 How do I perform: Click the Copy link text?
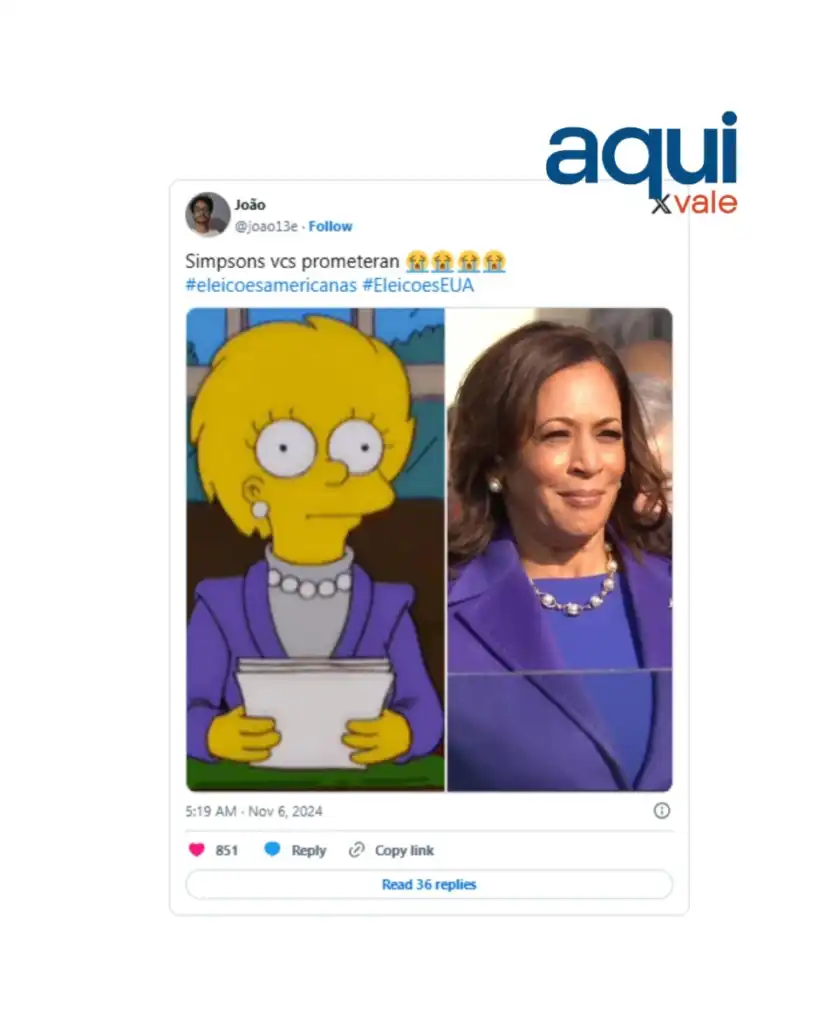coord(404,850)
